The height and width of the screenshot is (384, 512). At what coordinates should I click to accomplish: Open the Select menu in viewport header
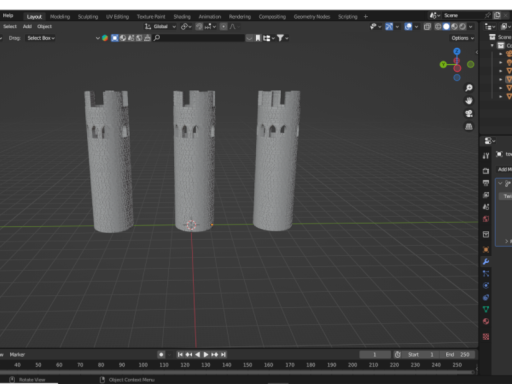10,27
